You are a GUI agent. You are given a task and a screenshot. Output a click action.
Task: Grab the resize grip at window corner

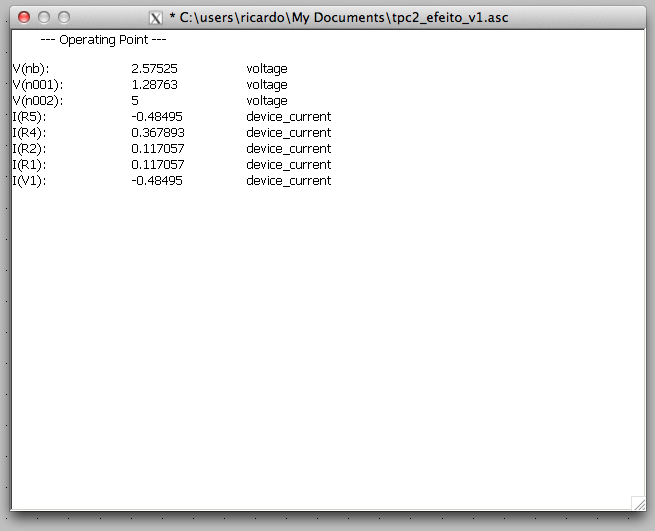coord(637,502)
